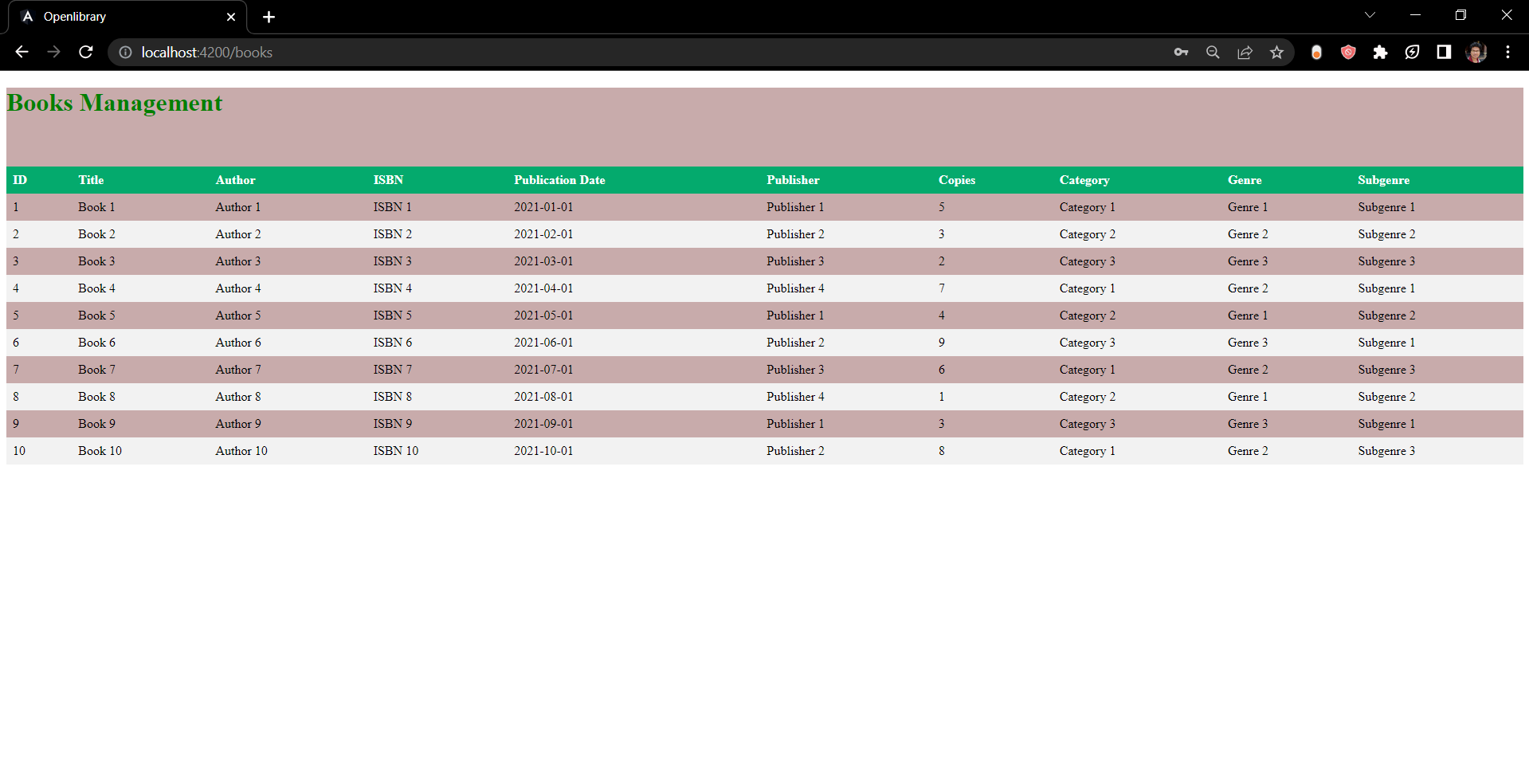Open the saved passwords key icon
The width and height of the screenshot is (1529, 784).
(1181, 52)
